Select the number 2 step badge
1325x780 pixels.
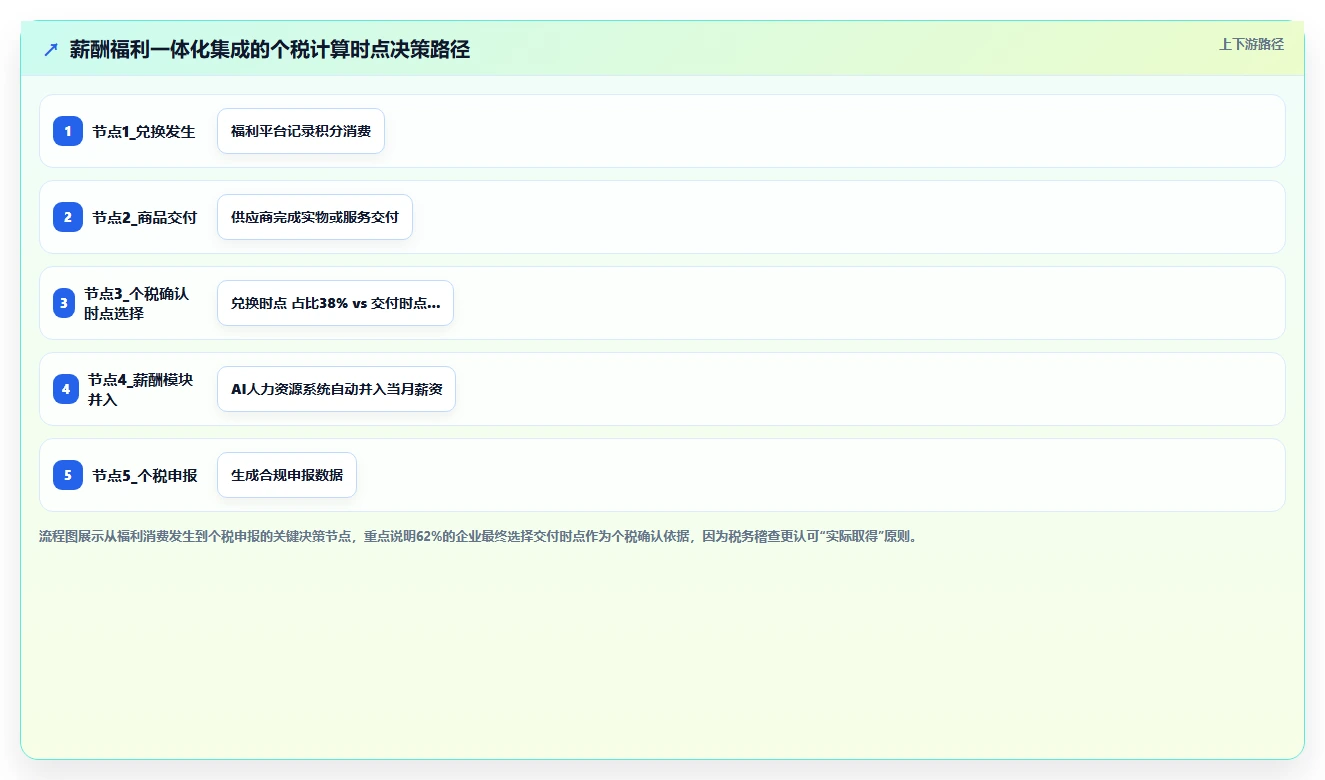pyautogui.click(x=68, y=217)
